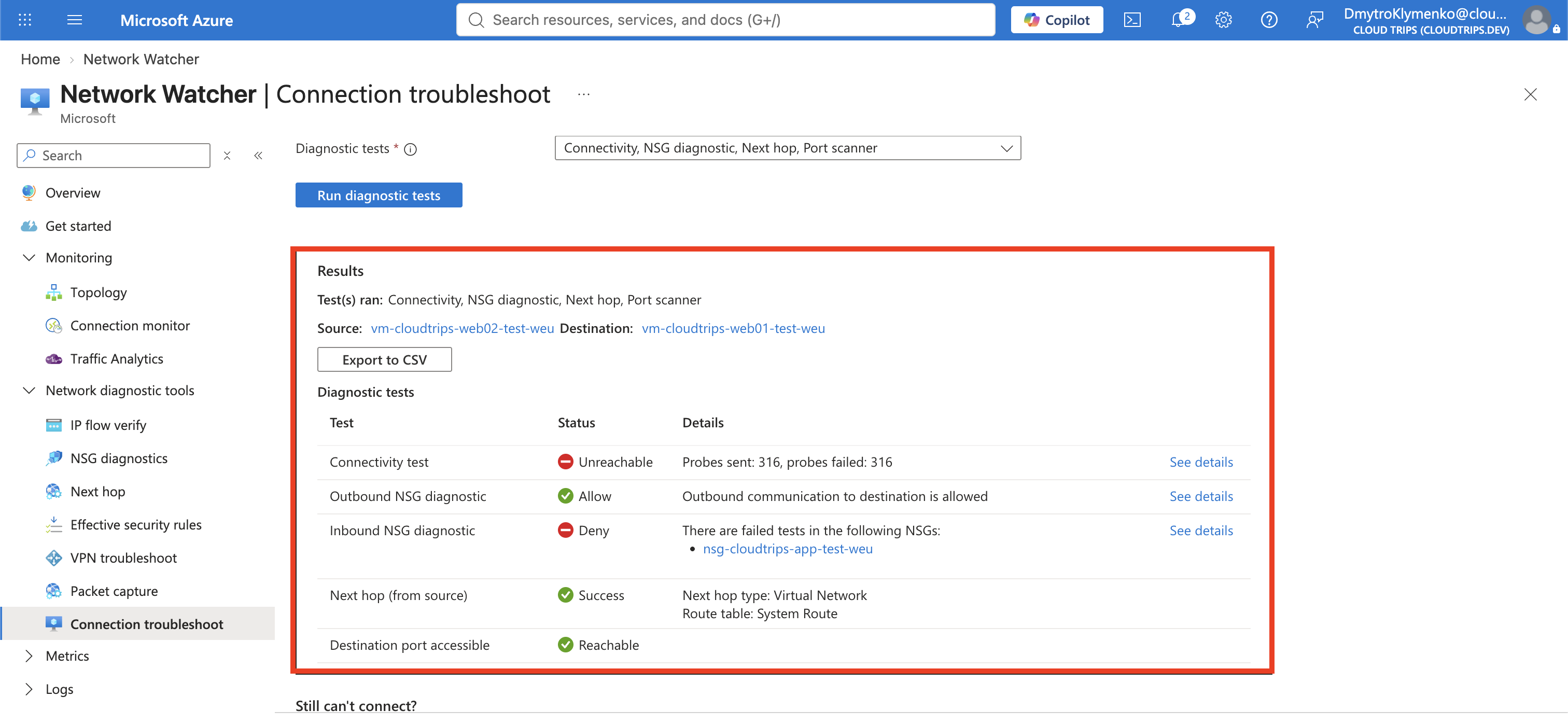Open the portal hamburger menu
1568x725 pixels.
74,20
